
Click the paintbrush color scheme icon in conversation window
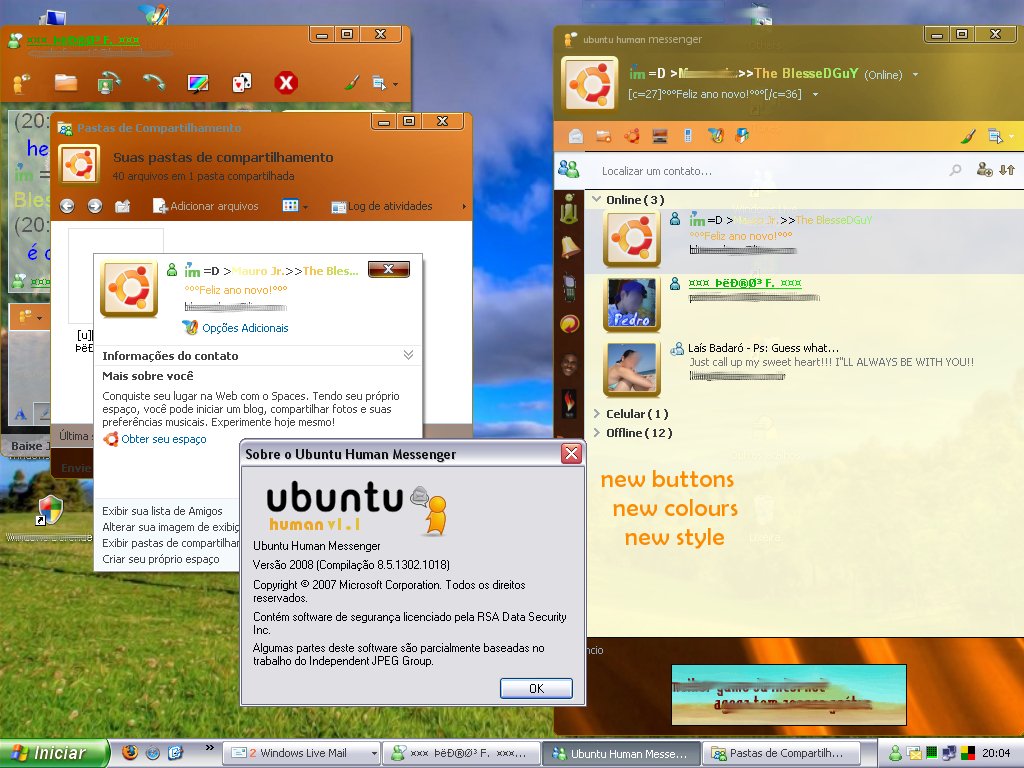click(352, 83)
